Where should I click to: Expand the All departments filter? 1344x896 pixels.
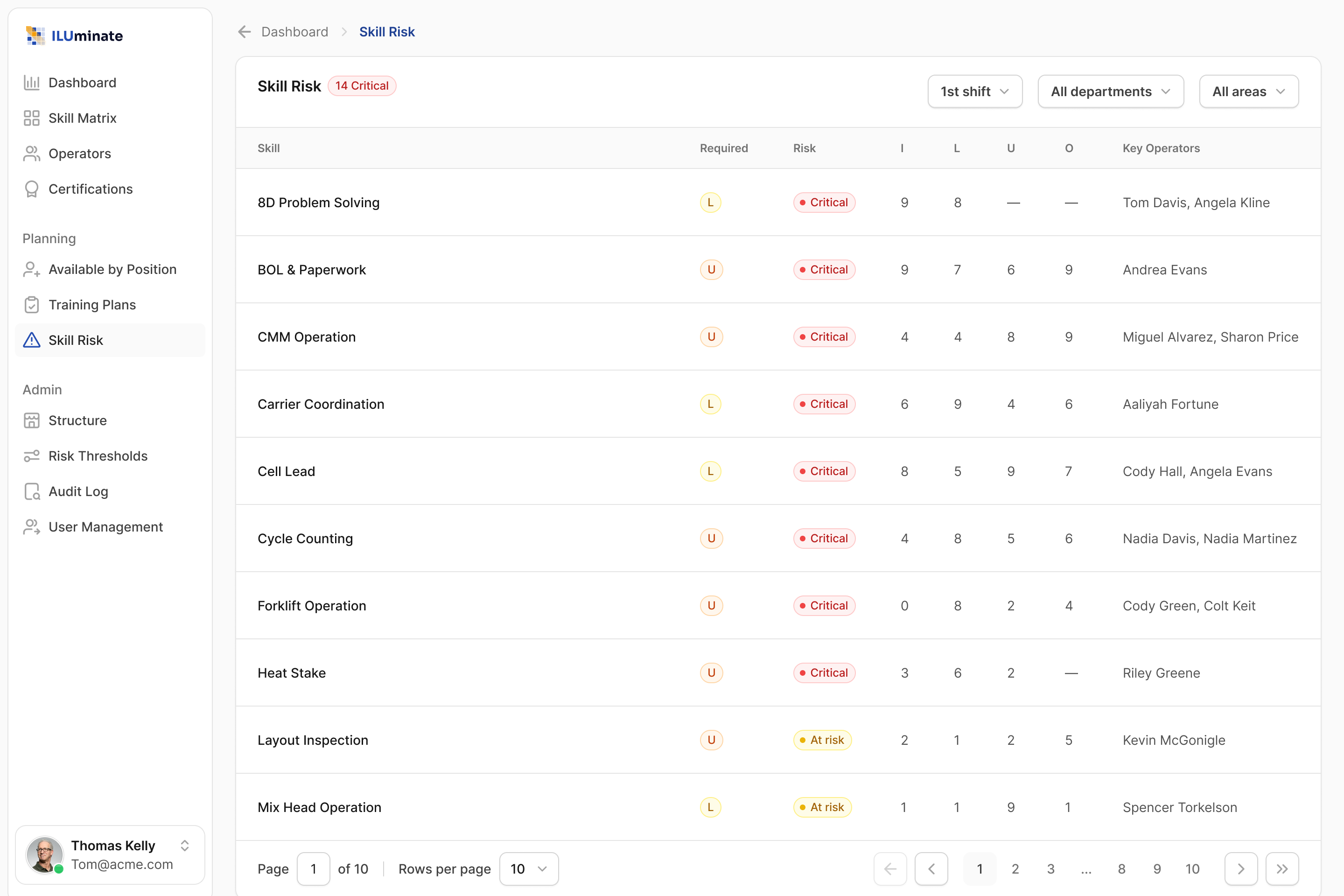tap(1110, 91)
